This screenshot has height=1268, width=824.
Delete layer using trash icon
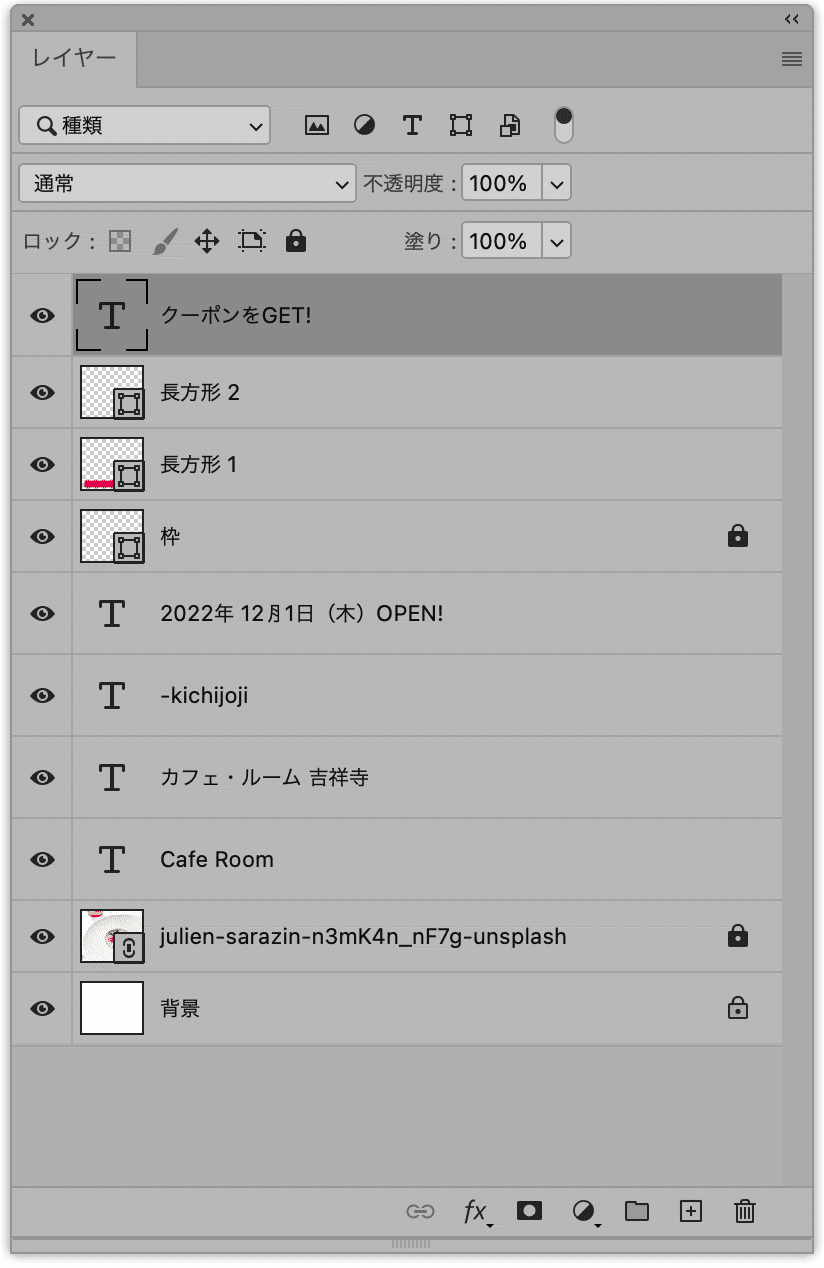(x=745, y=1211)
